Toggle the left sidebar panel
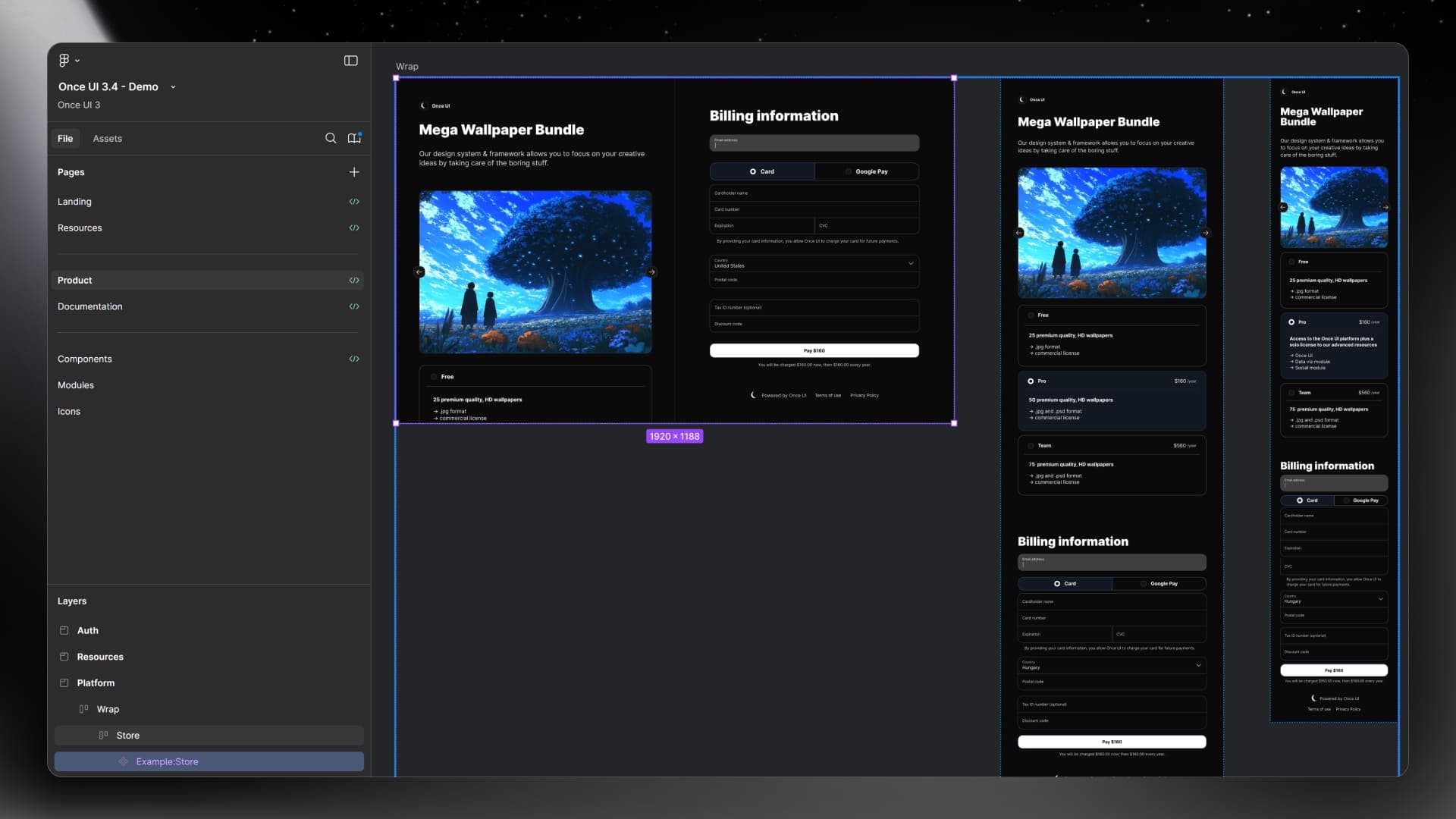The image size is (1456, 819). tap(350, 60)
